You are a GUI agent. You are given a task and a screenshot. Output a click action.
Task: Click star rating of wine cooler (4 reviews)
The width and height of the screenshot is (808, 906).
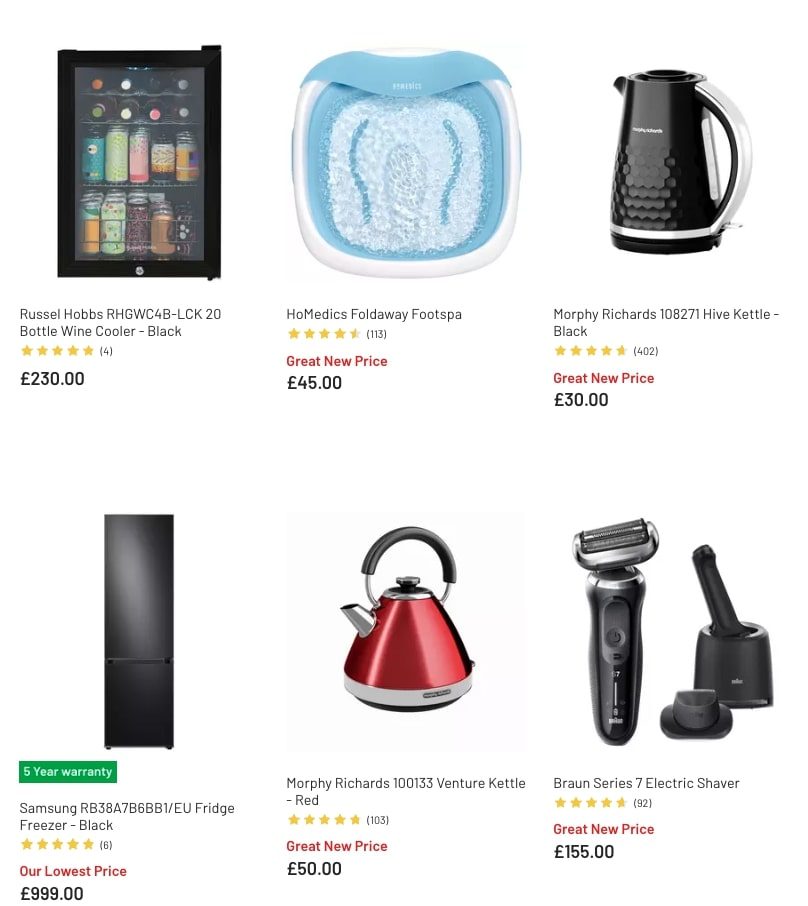point(66,351)
